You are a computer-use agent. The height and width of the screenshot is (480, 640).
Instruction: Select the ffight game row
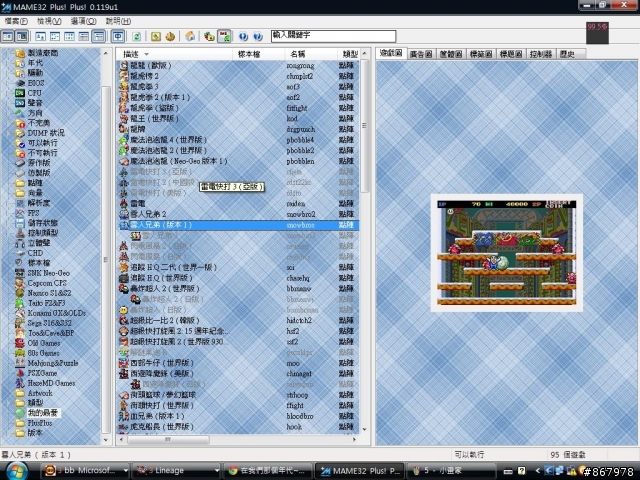[238, 405]
